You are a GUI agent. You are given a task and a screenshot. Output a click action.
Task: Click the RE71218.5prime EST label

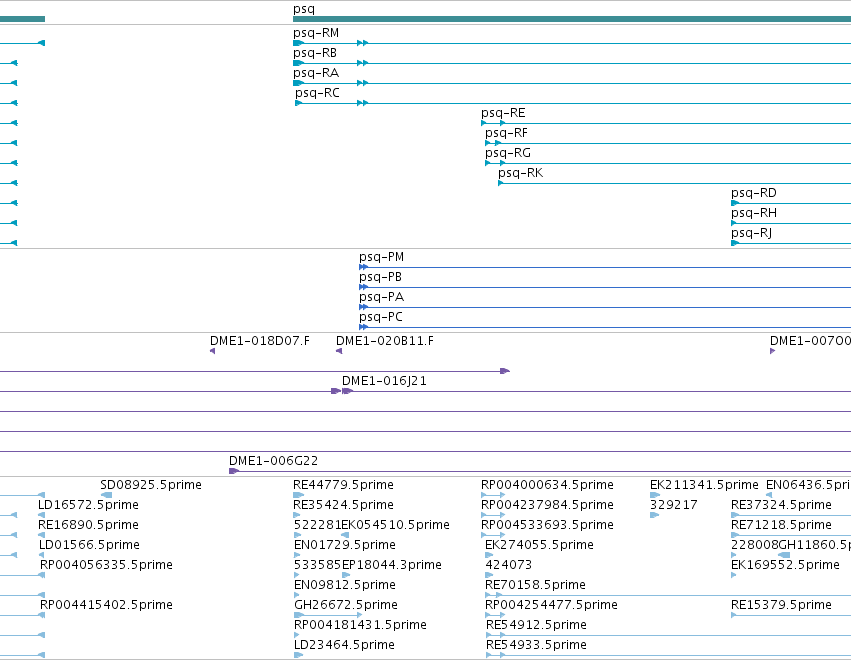(x=782, y=525)
